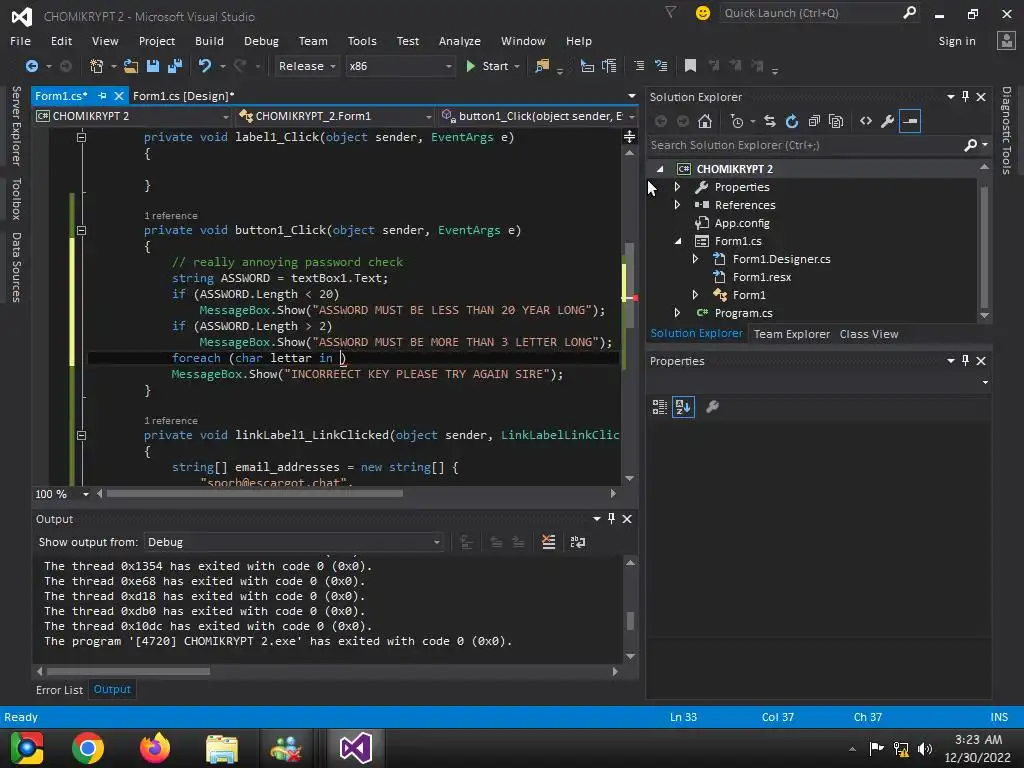Open the Build menu
1024x768 pixels.
coord(209,41)
